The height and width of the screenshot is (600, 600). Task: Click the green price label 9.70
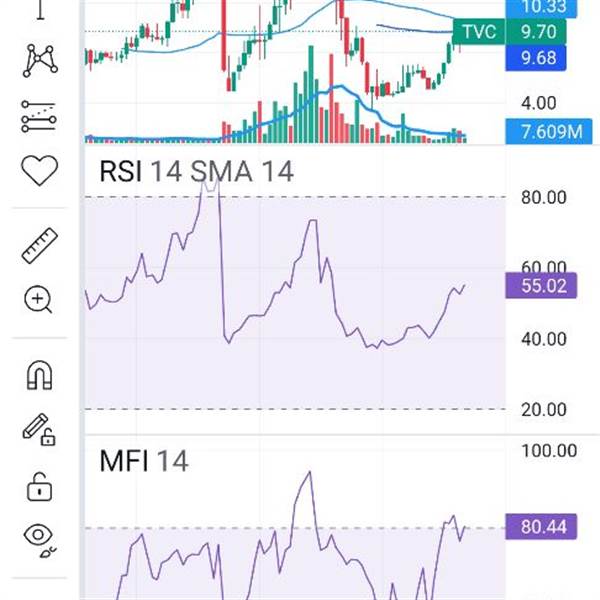(536, 31)
